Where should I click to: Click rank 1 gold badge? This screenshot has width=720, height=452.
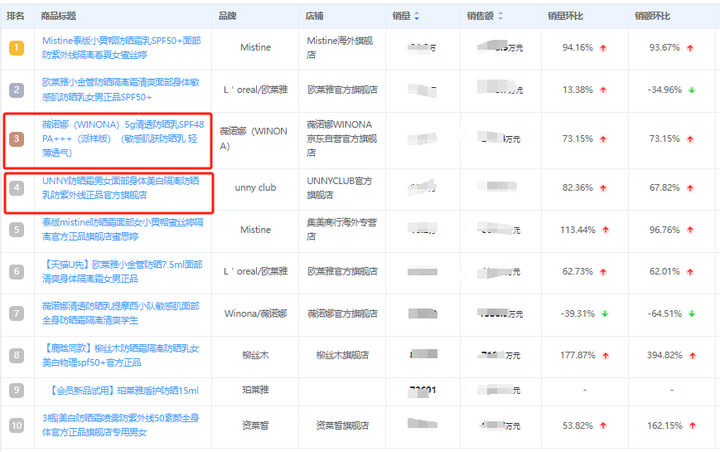pyautogui.click(x=17, y=48)
